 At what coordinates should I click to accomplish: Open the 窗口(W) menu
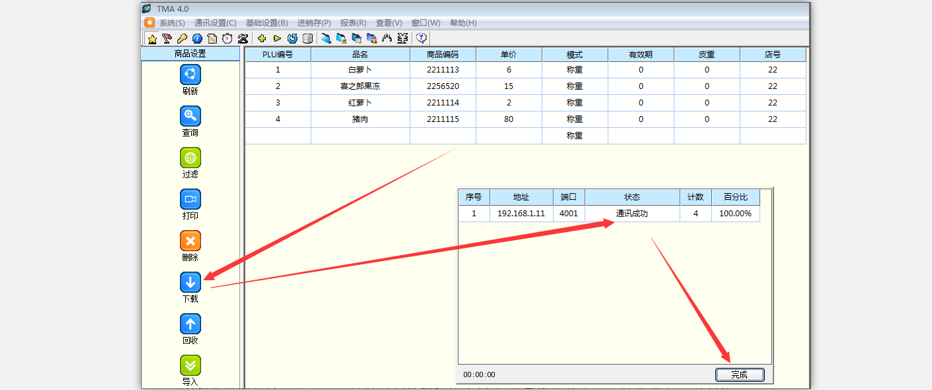[426, 23]
